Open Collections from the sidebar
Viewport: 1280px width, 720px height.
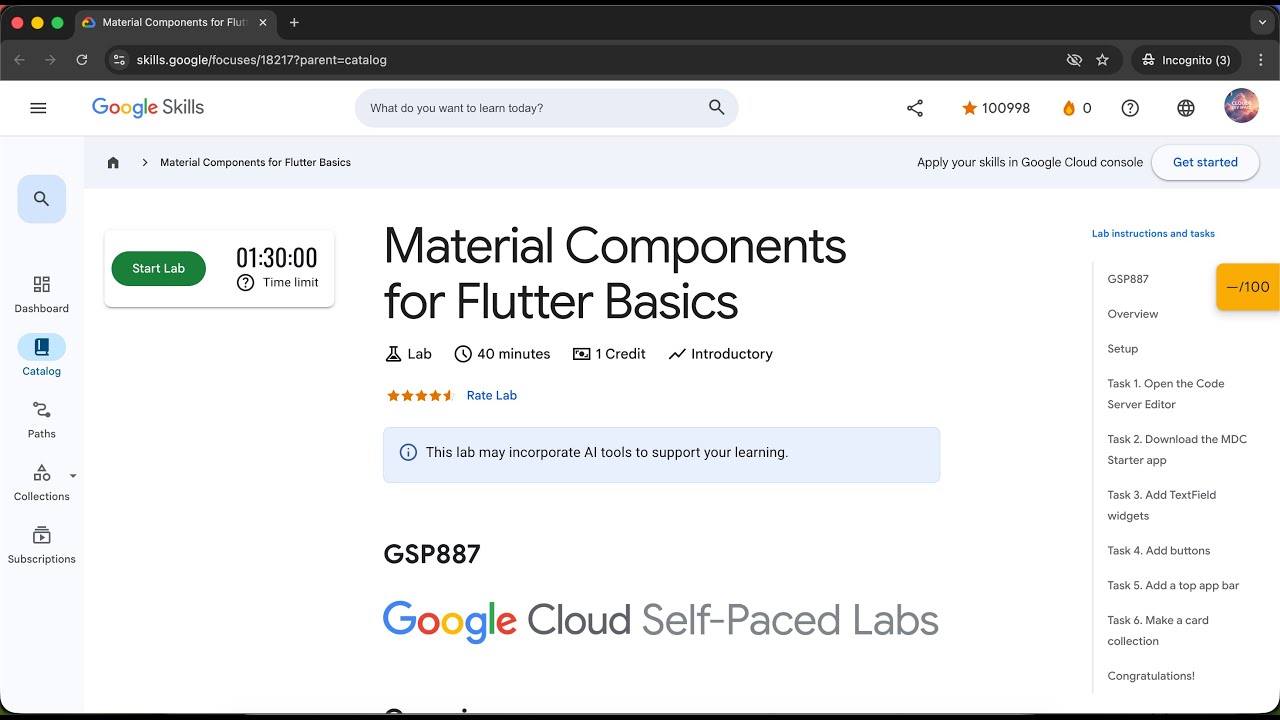(42, 483)
